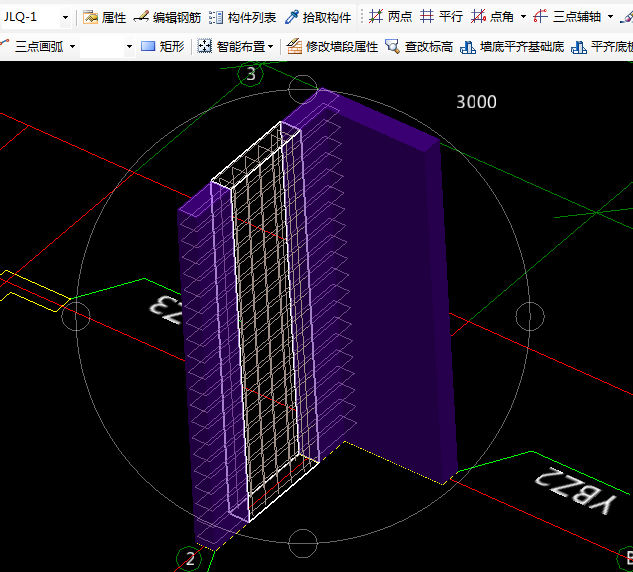Expand the 智能布置 dropdown arrow

point(270,46)
